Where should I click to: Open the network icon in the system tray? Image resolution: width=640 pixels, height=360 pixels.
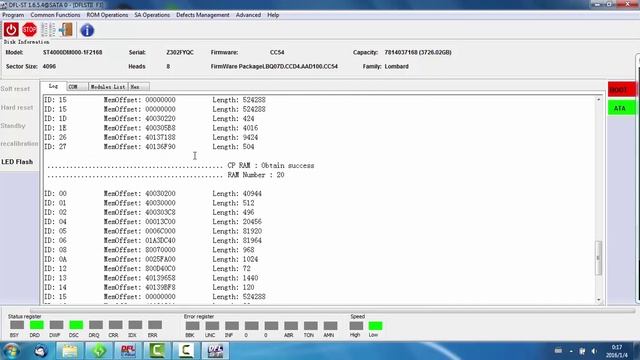click(x=582, y=351)
